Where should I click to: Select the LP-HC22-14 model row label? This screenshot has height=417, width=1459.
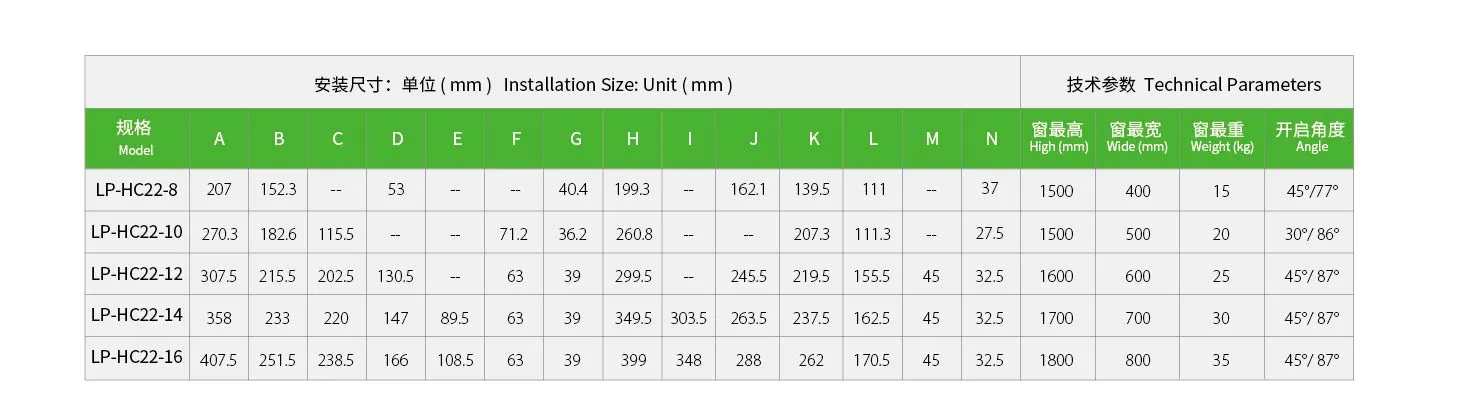point(136,316)
